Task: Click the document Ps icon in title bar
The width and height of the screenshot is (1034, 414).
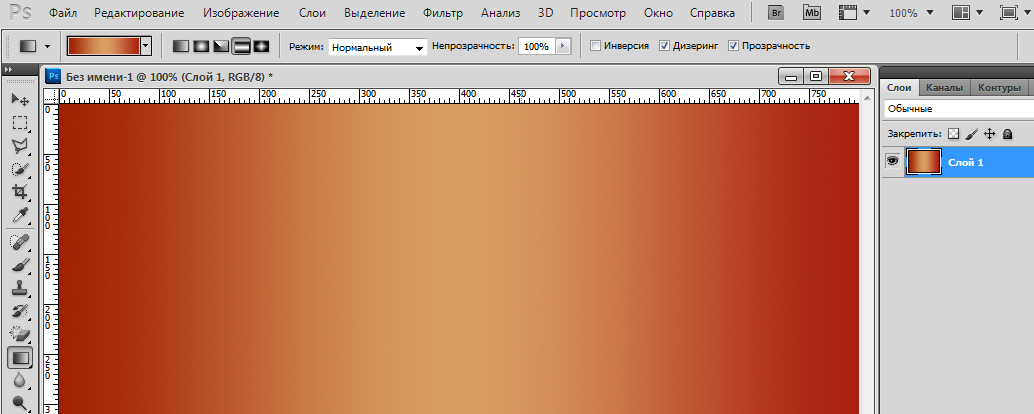Action: [53, 76]
